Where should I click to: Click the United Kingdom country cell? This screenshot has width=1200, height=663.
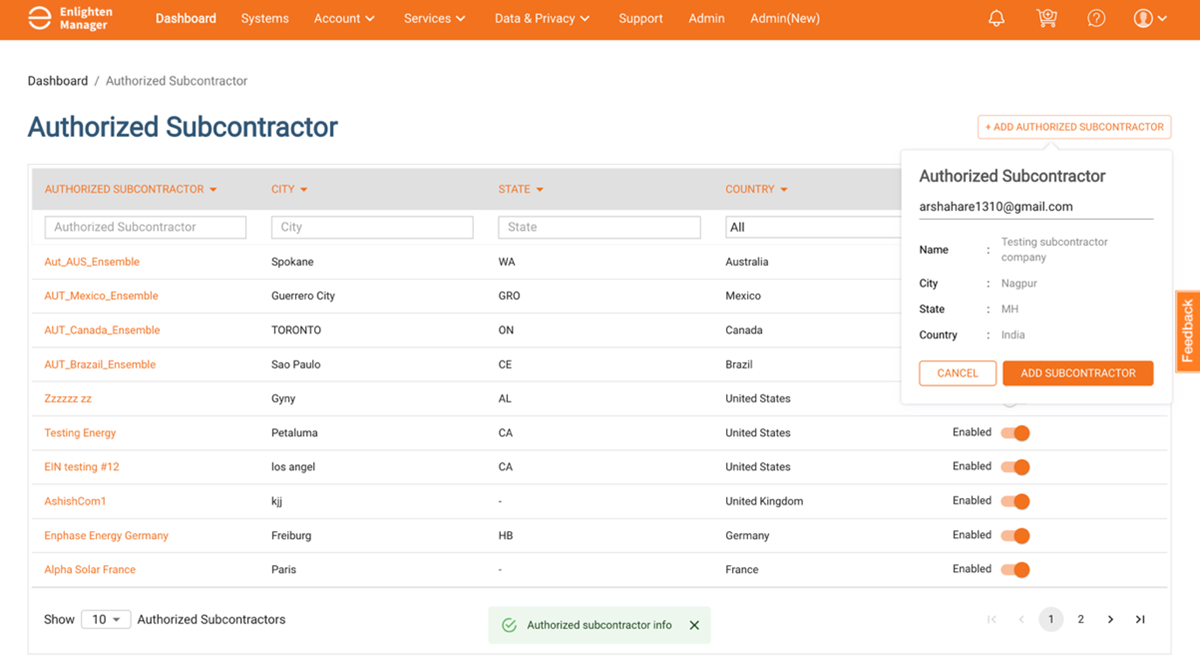[764, 501]
